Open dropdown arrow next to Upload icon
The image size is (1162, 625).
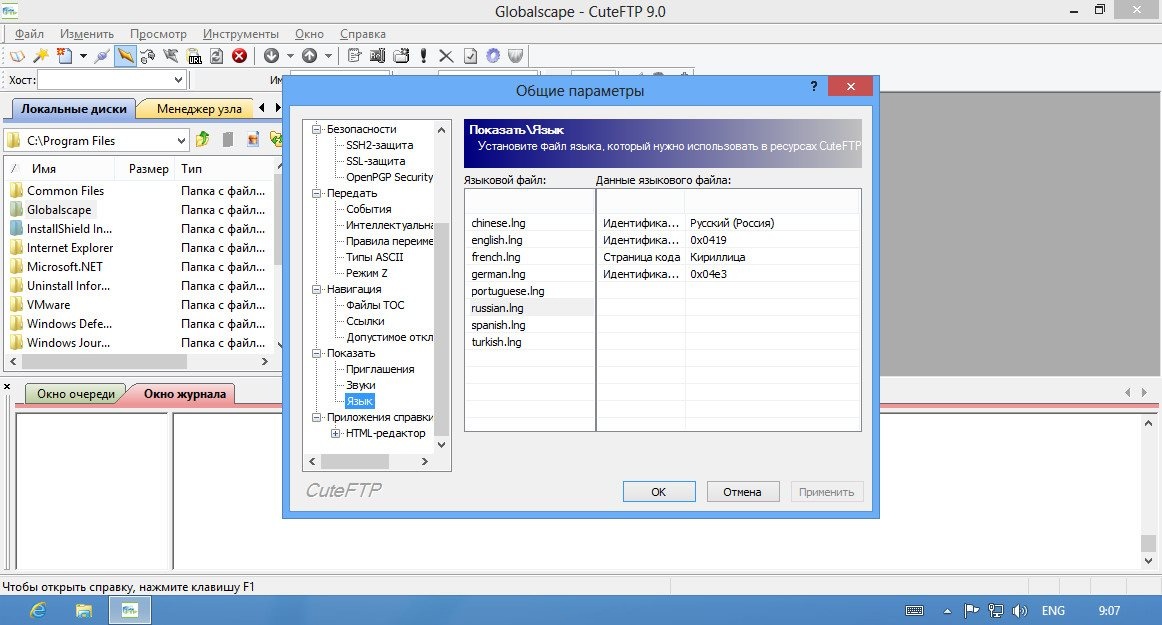(x=328, y=56)
